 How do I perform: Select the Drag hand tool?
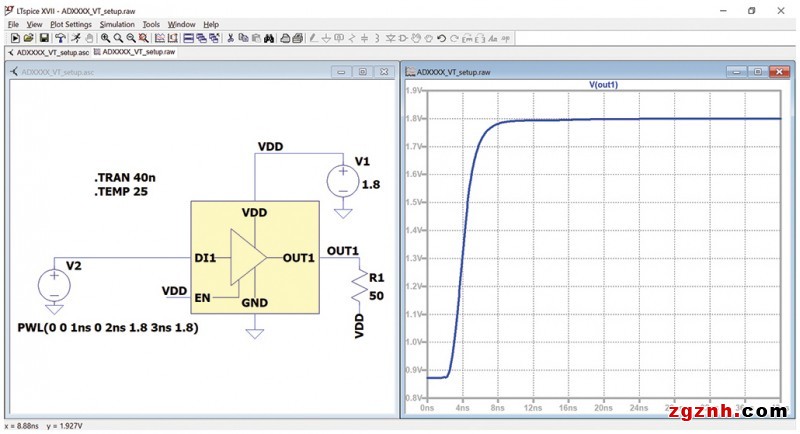(429, 38)
